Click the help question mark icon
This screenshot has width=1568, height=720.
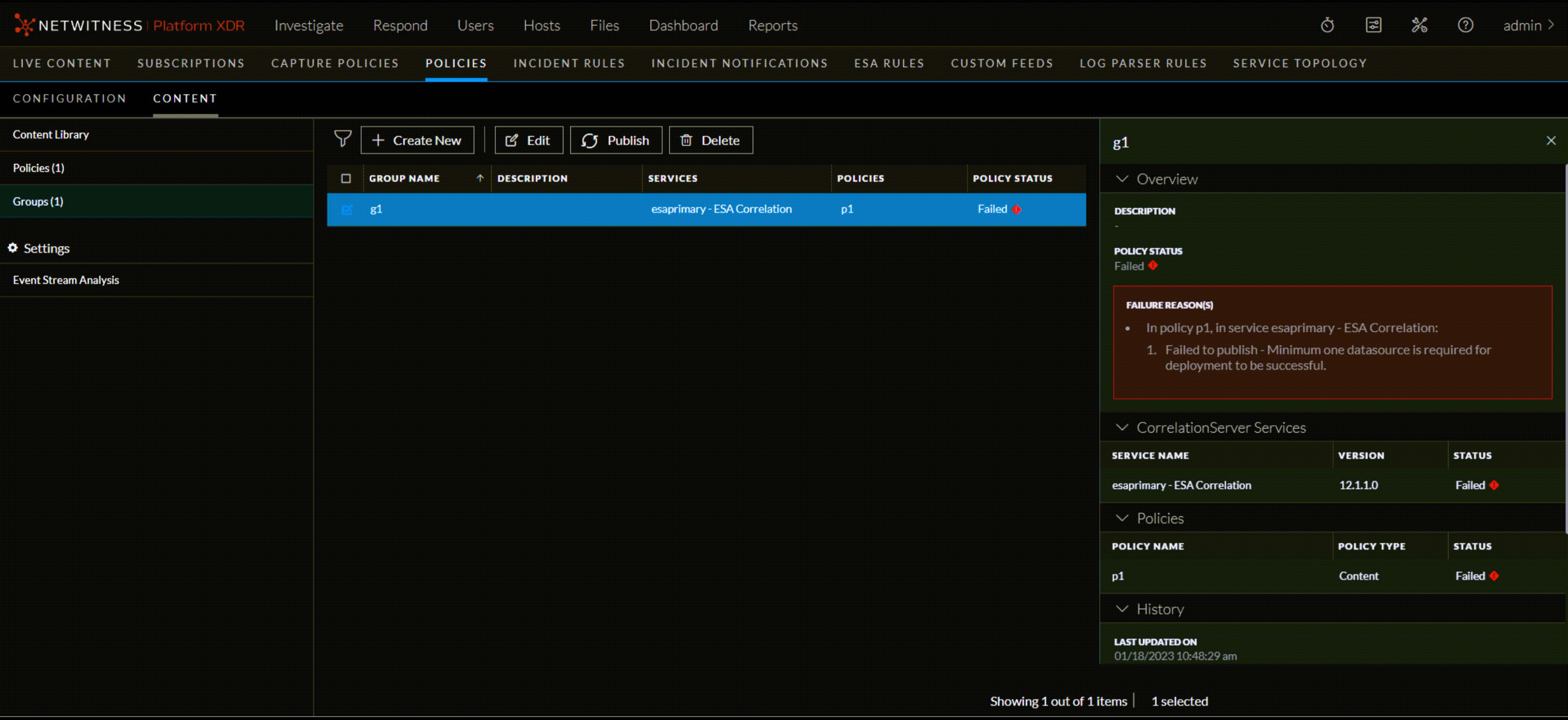point(1465,25)
